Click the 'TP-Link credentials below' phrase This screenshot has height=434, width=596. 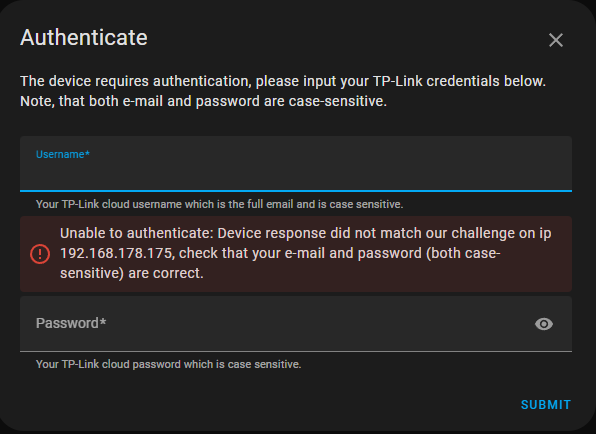click(459, 81)
